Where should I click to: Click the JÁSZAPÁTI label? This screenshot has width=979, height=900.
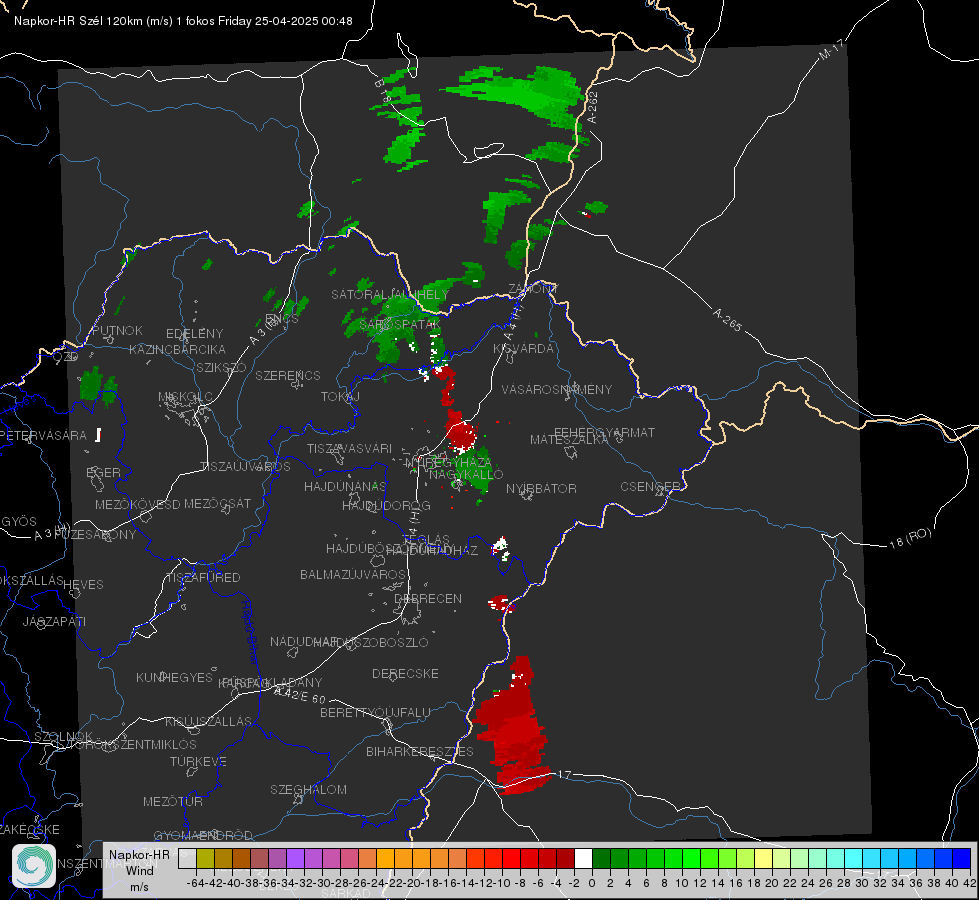point(54,621)
